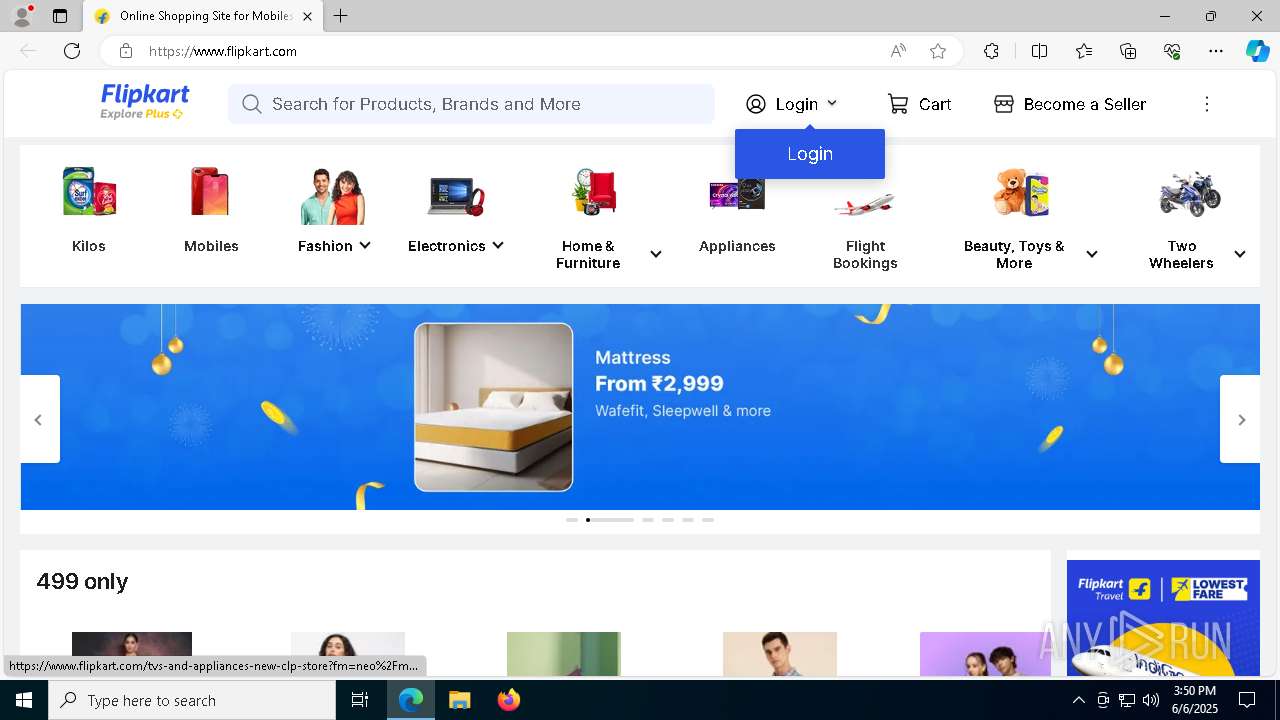Image resolution: width=1280 pixels, height=720 pixels.
Task: Select the active carousel indicator bar
Action: pyautogui.click(x=610, y=520)
